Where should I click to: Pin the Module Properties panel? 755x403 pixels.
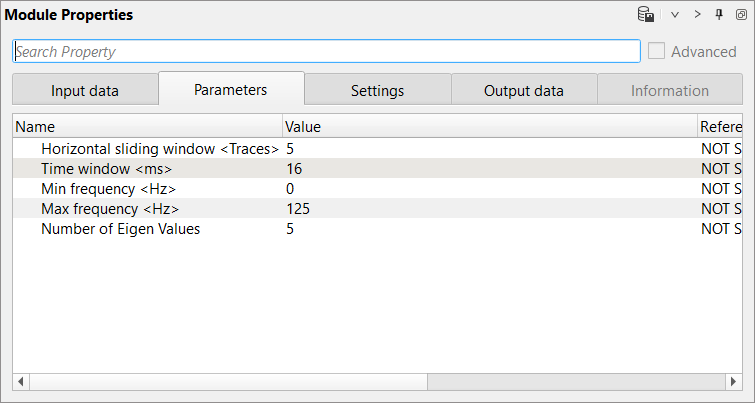[x=719, y=15]
